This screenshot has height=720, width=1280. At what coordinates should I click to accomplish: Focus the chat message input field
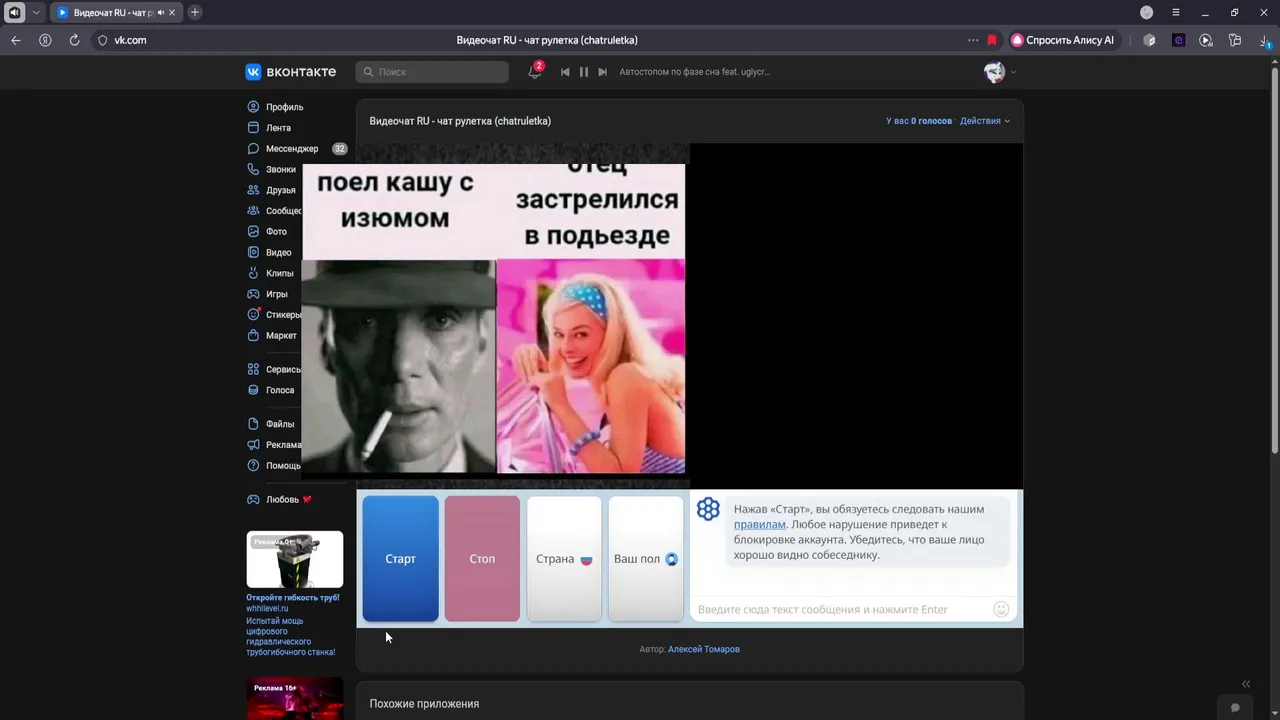tap(838, 610)
